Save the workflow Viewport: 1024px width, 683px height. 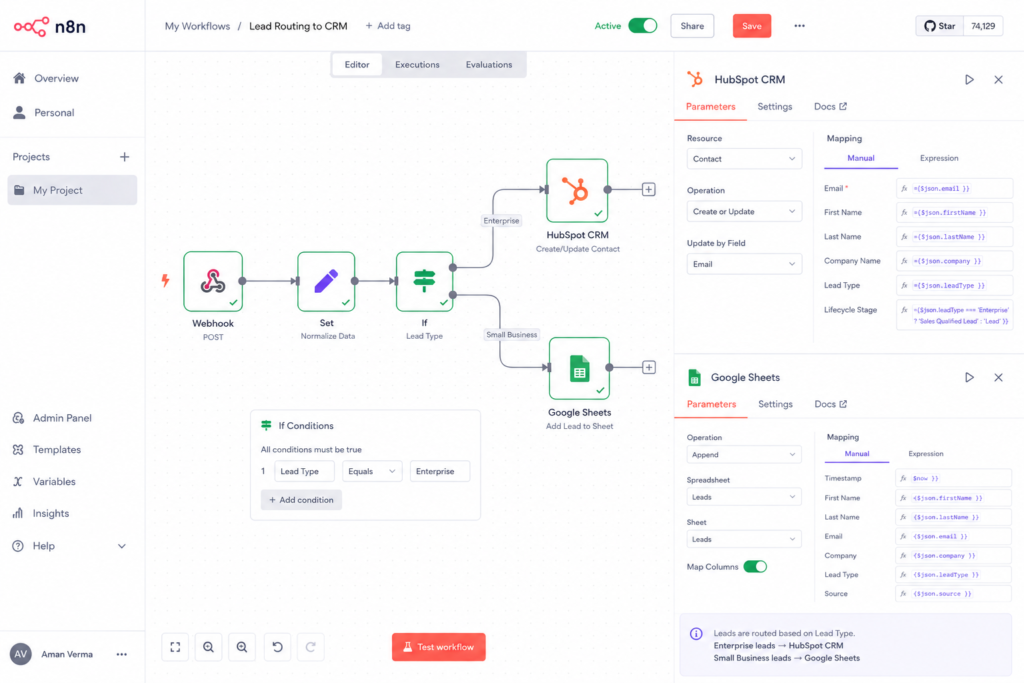point(752,26)
